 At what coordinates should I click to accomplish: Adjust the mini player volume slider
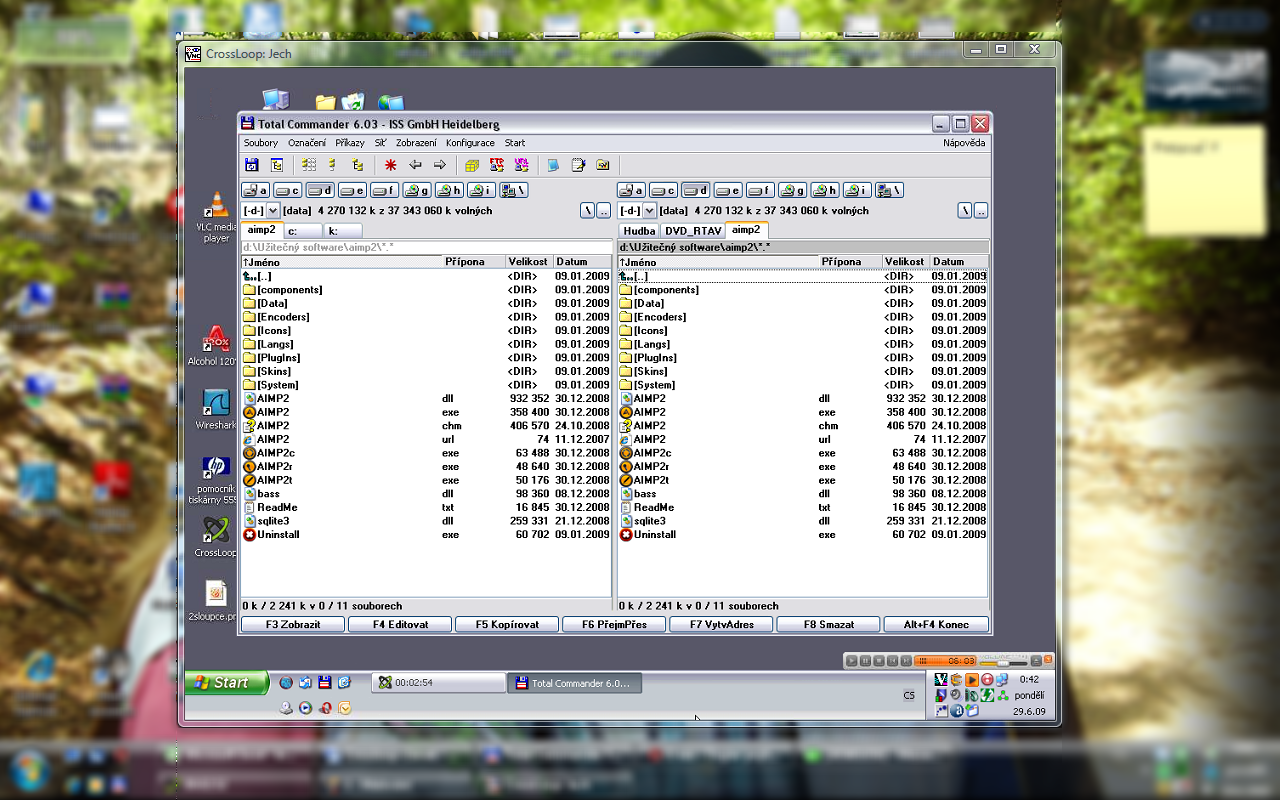point(1003,661)
